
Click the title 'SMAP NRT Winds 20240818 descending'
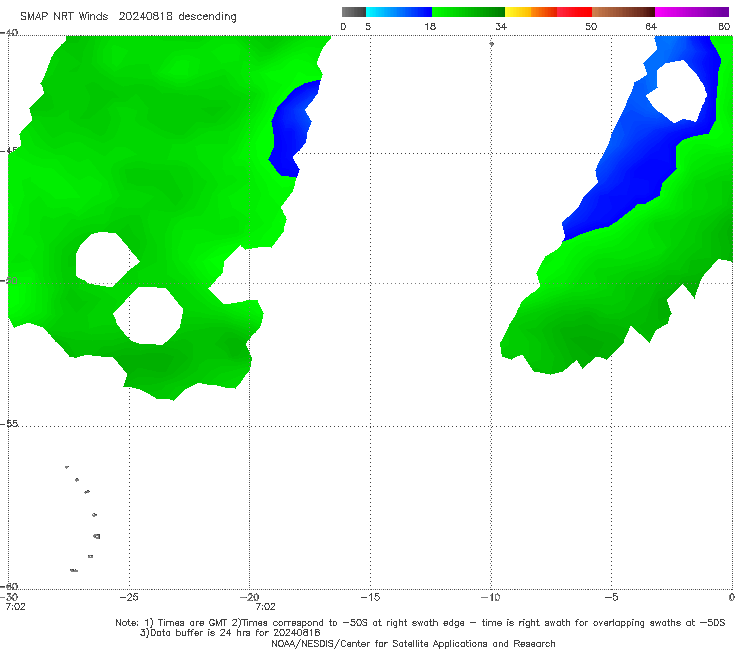point(128,17)
